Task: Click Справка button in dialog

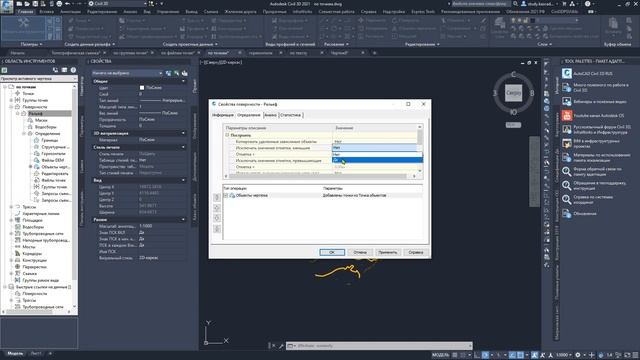Action: [x=416, y=252]
